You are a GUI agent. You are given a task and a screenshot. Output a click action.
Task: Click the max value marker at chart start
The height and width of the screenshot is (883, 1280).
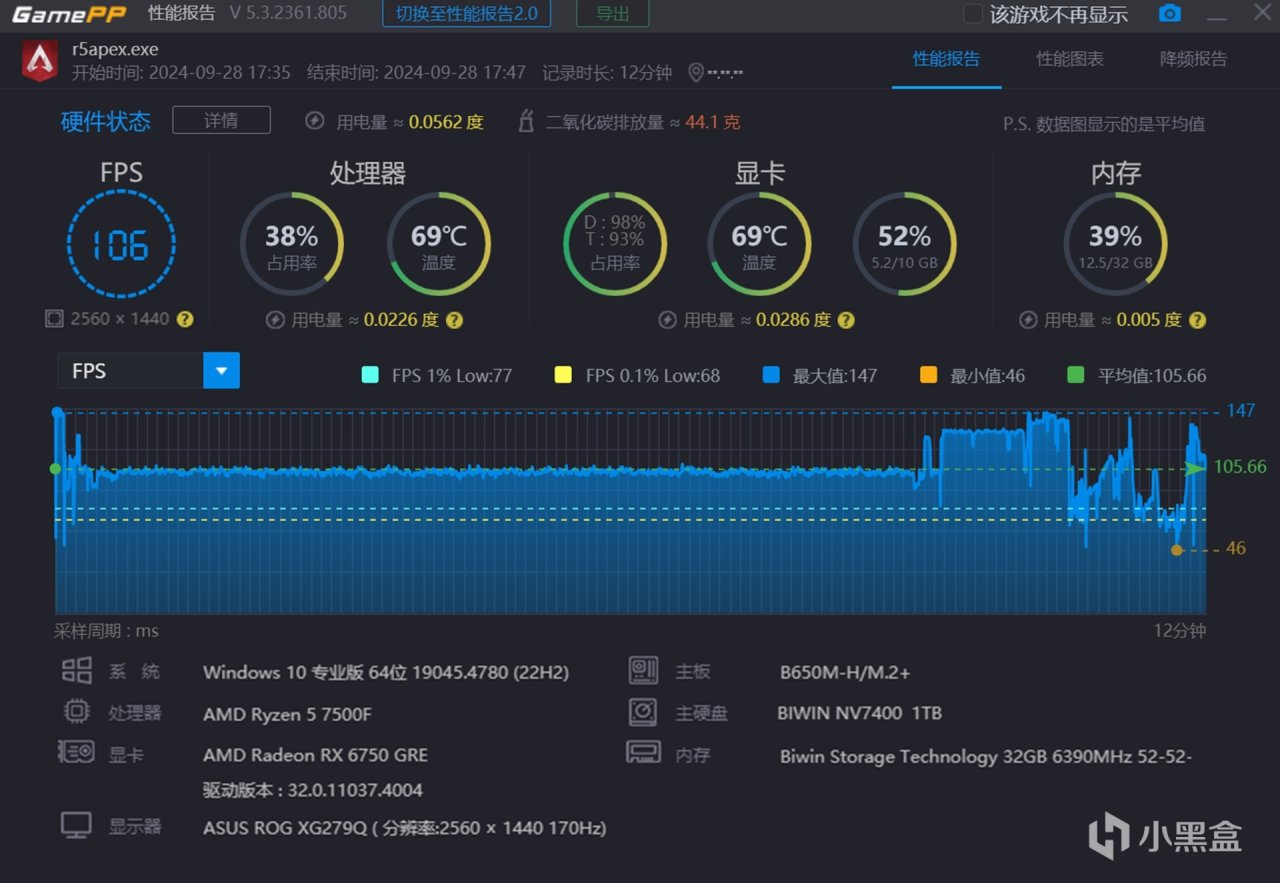click(57, 412)
